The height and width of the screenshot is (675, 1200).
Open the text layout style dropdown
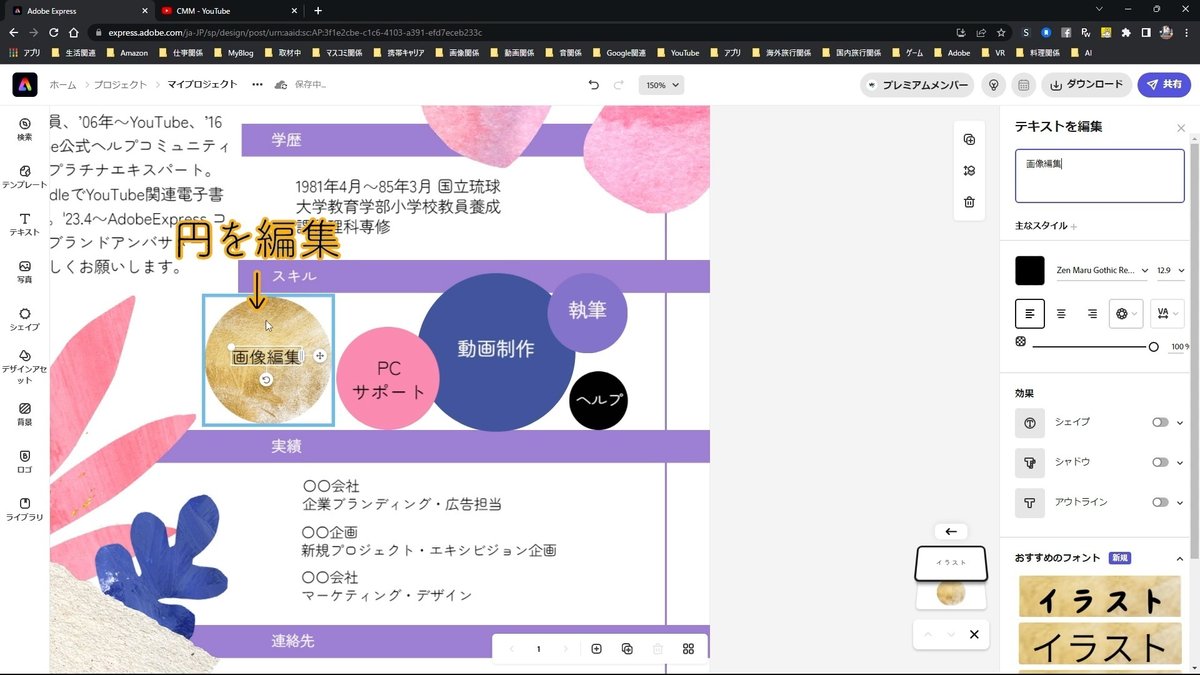tap(1126, 313)
